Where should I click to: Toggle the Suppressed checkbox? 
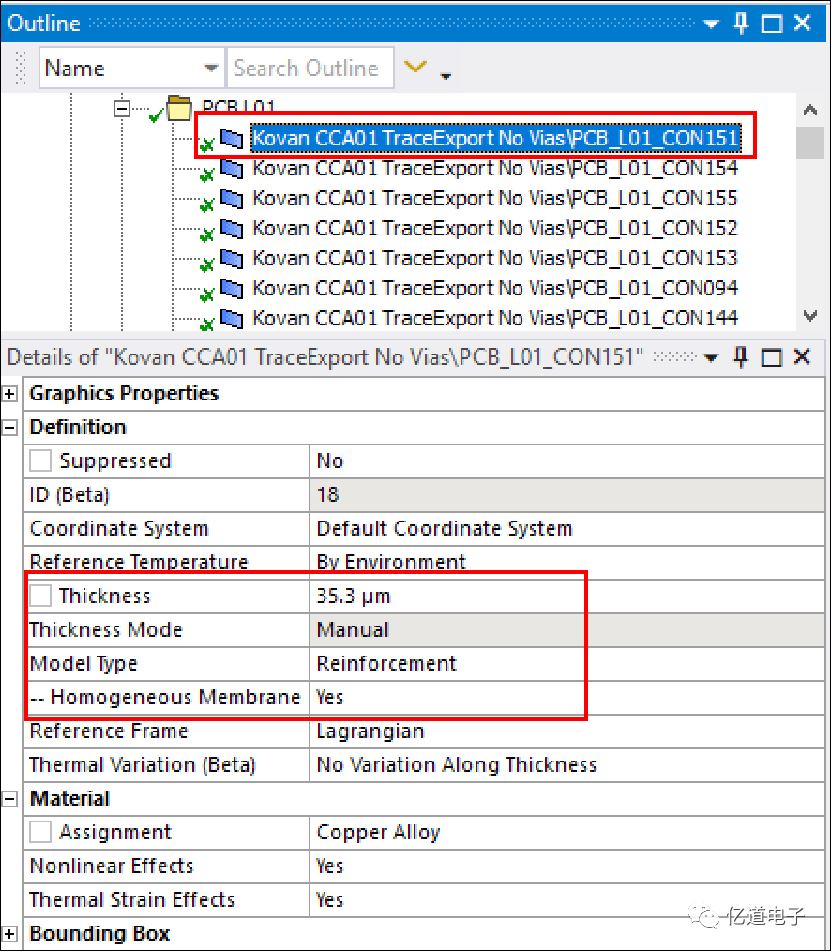[41, 462]
